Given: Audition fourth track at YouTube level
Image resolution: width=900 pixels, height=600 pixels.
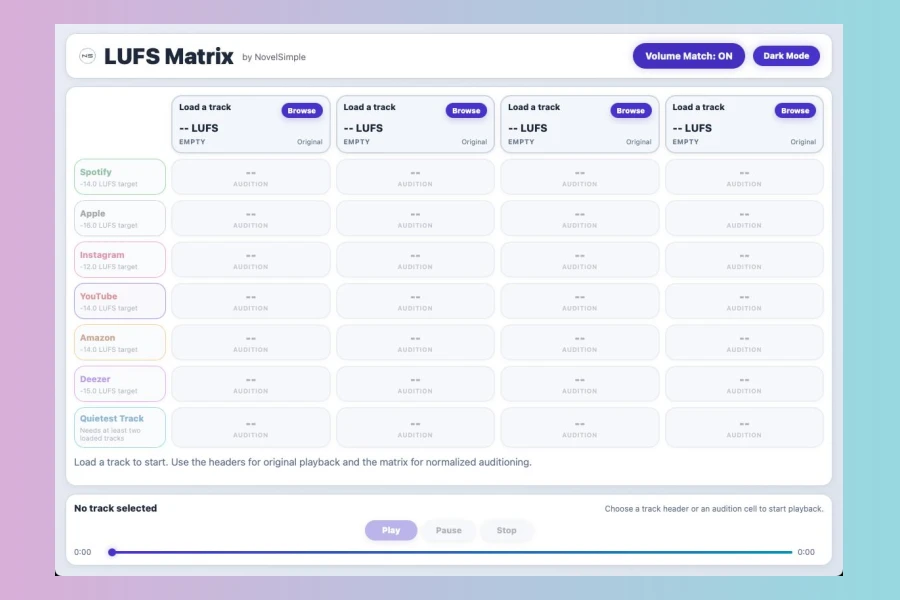Looking at the screenshot, I should [744, 301].
